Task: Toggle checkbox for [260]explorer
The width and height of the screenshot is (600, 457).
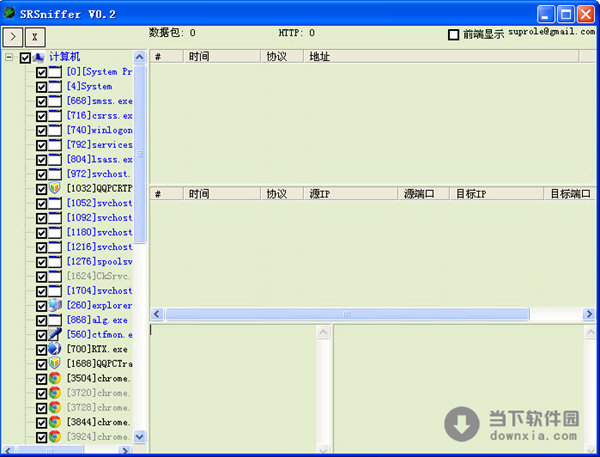Action: (x=41, y=305)
